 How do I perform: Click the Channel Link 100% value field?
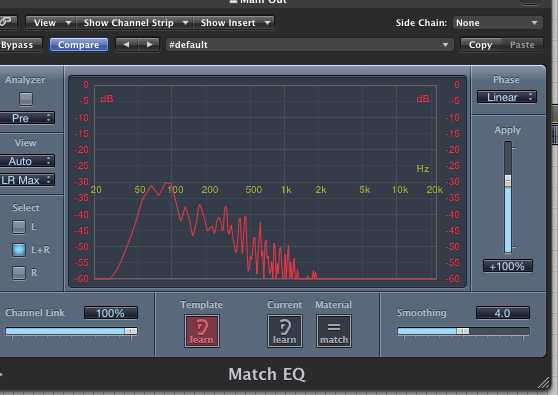[x=111, y=313]
